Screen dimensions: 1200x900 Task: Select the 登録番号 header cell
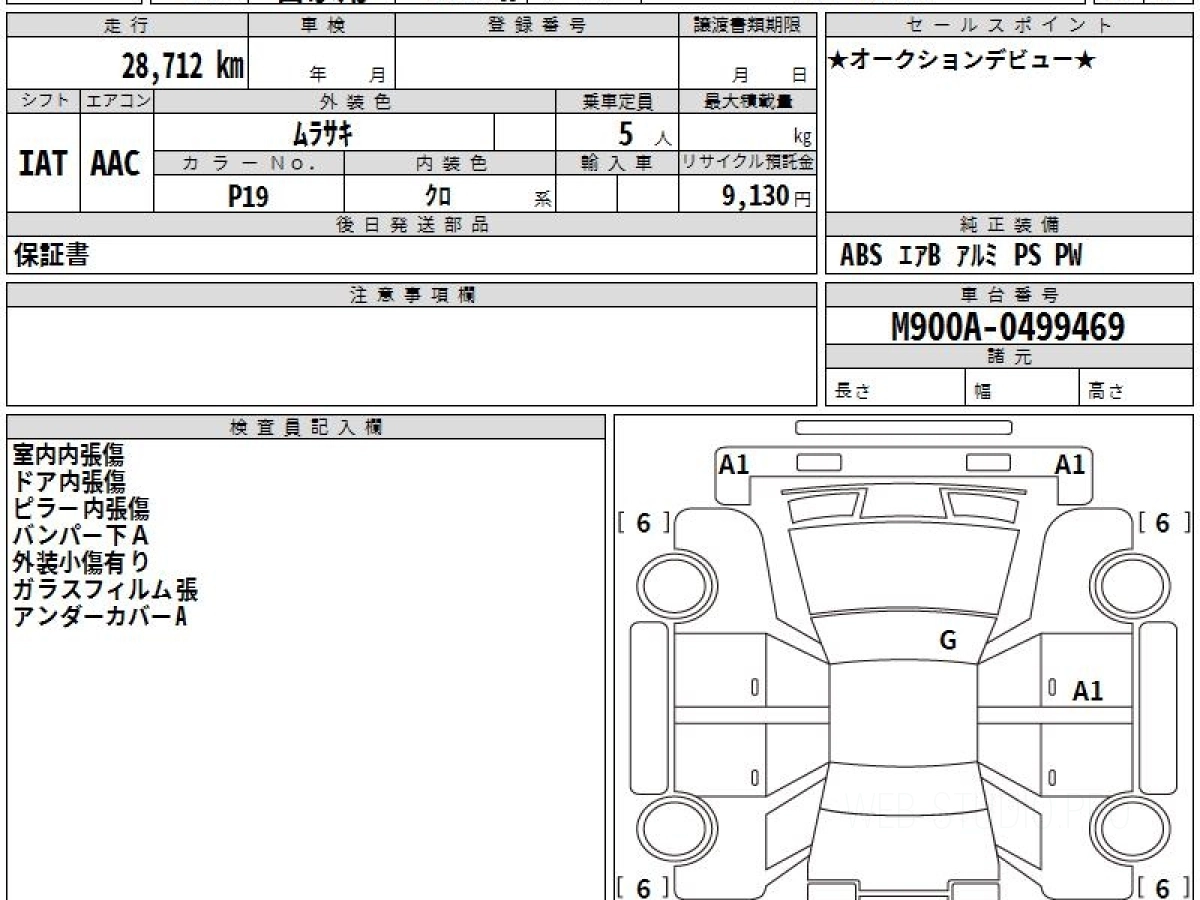point(537,26)
